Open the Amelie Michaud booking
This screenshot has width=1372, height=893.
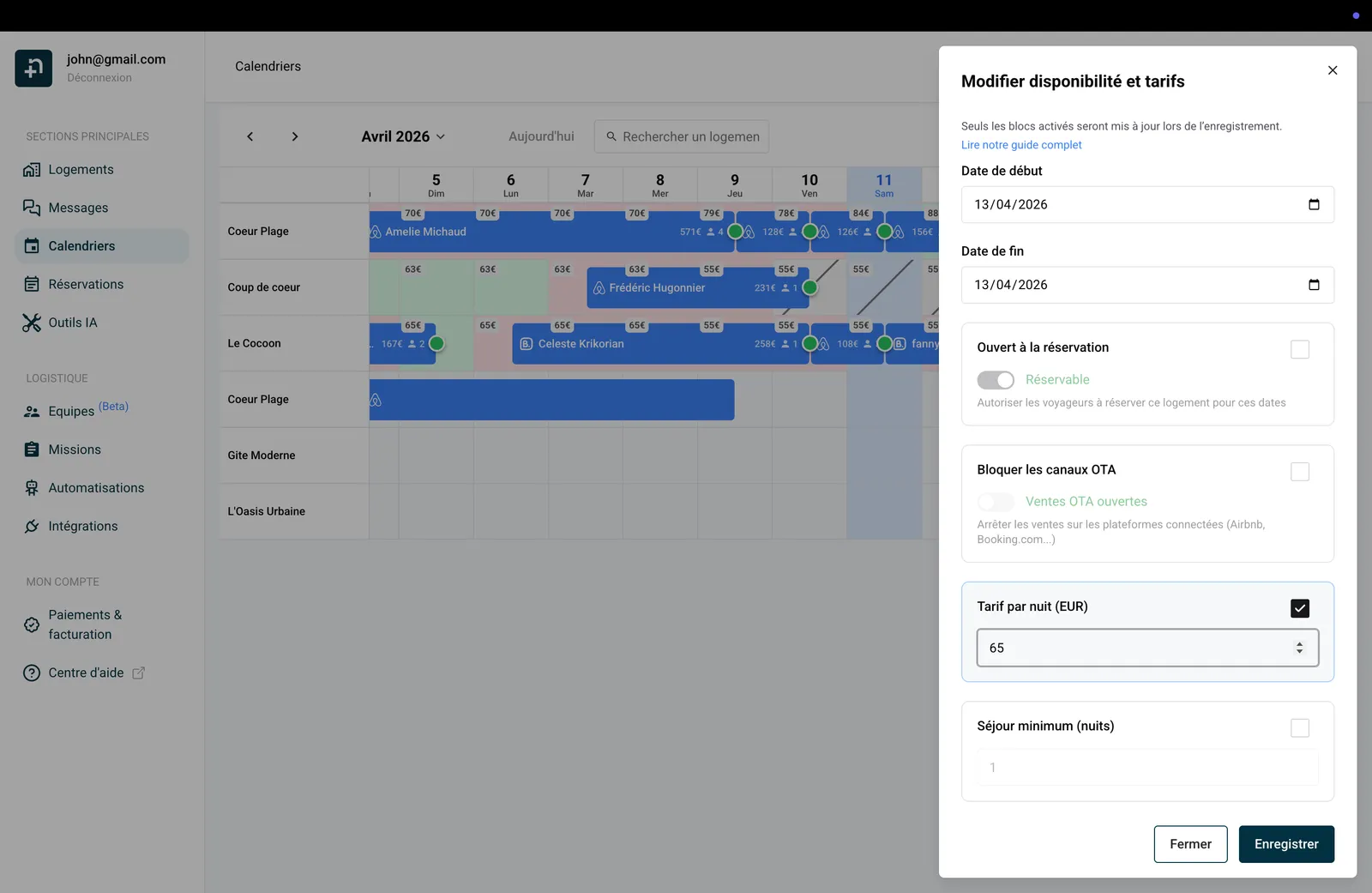pos(551,232)
